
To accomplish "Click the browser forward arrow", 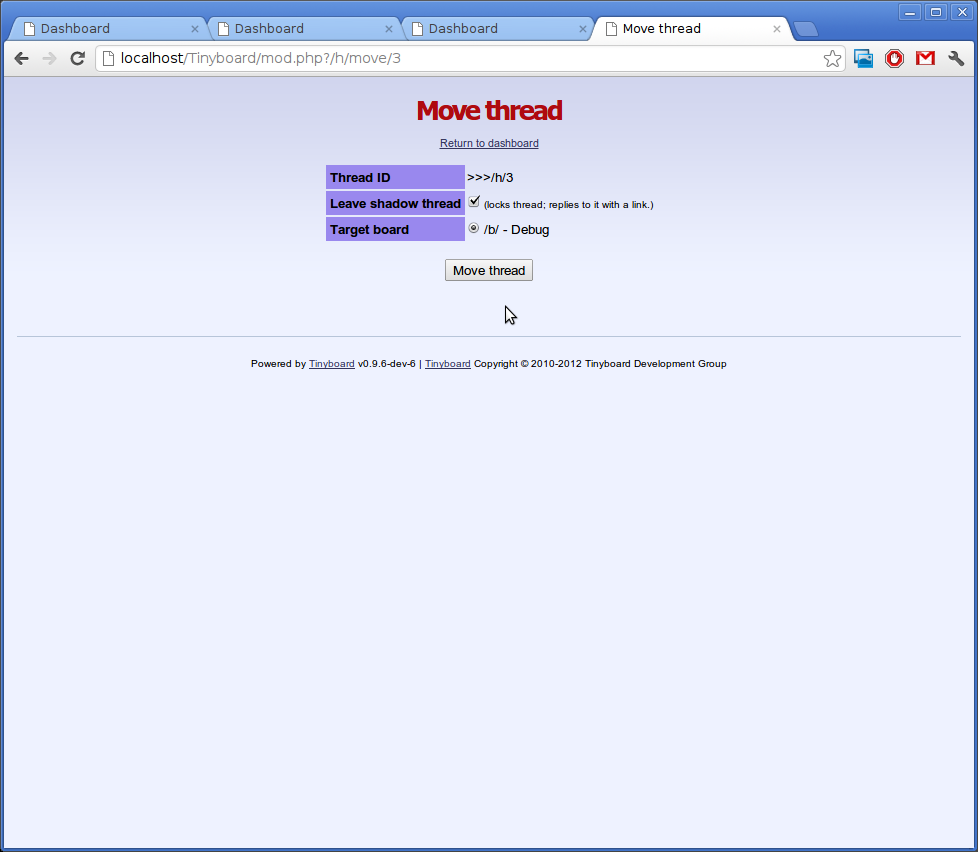I will (x=49, y=59).
